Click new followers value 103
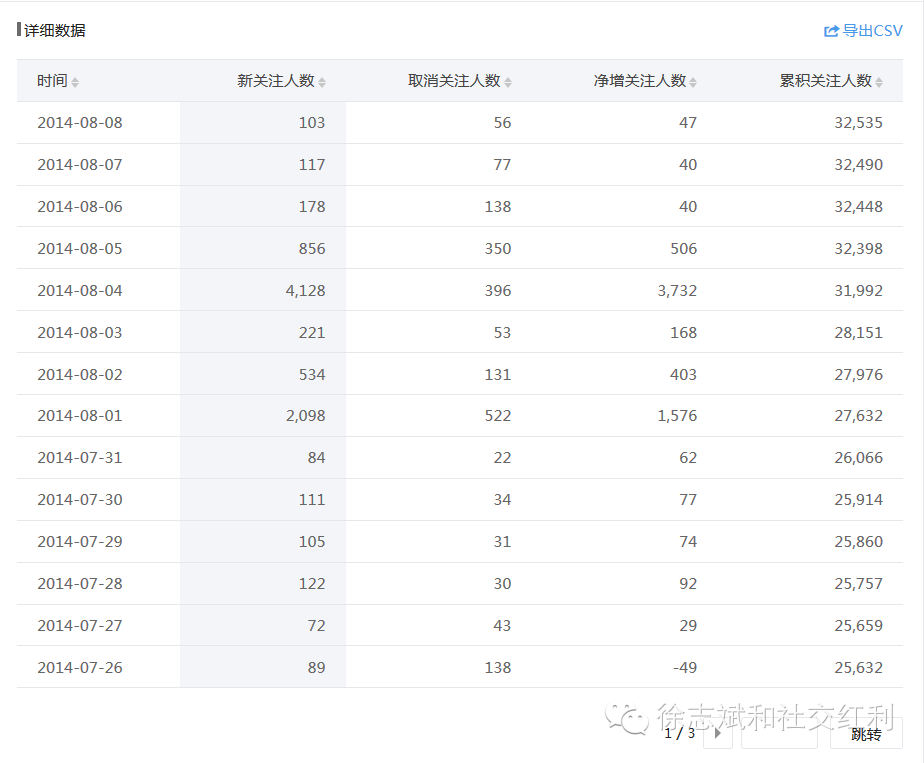Viewport: 924px width, 763px height. pyautogui.click(x=312, y=123)
